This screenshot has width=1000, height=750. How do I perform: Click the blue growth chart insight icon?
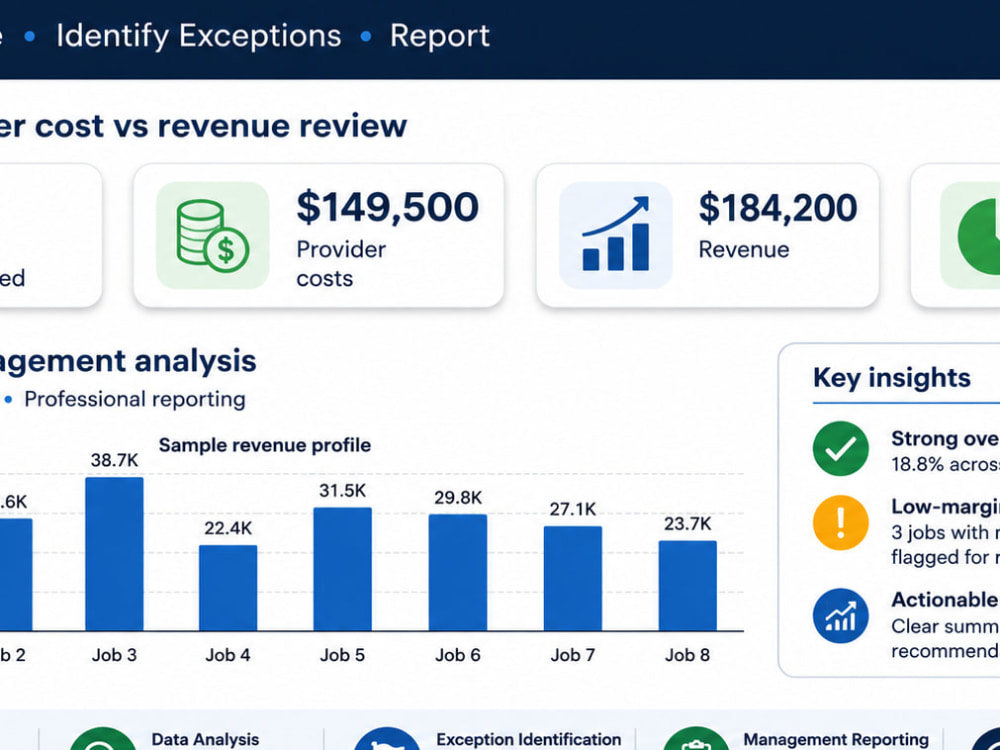pyautogui.click(x=841, y=615)
